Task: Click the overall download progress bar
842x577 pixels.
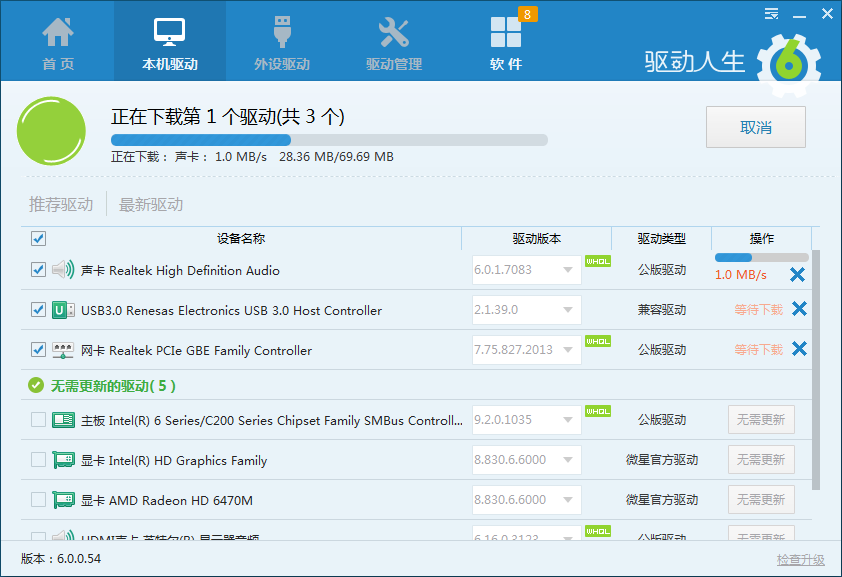Action: 329,140
